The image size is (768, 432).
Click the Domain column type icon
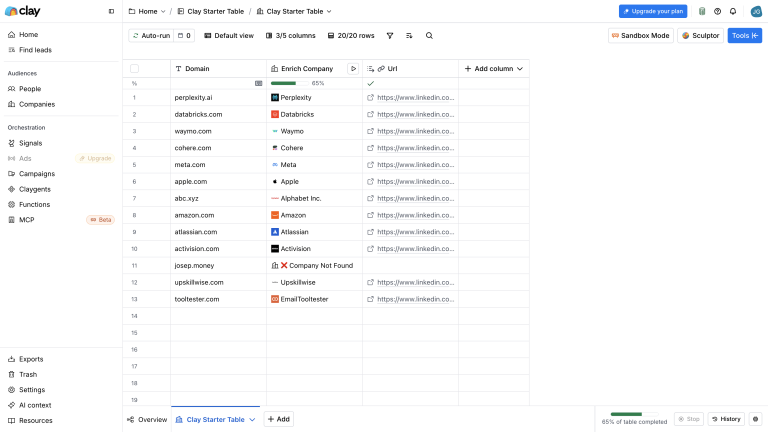[x=178, y=69]
